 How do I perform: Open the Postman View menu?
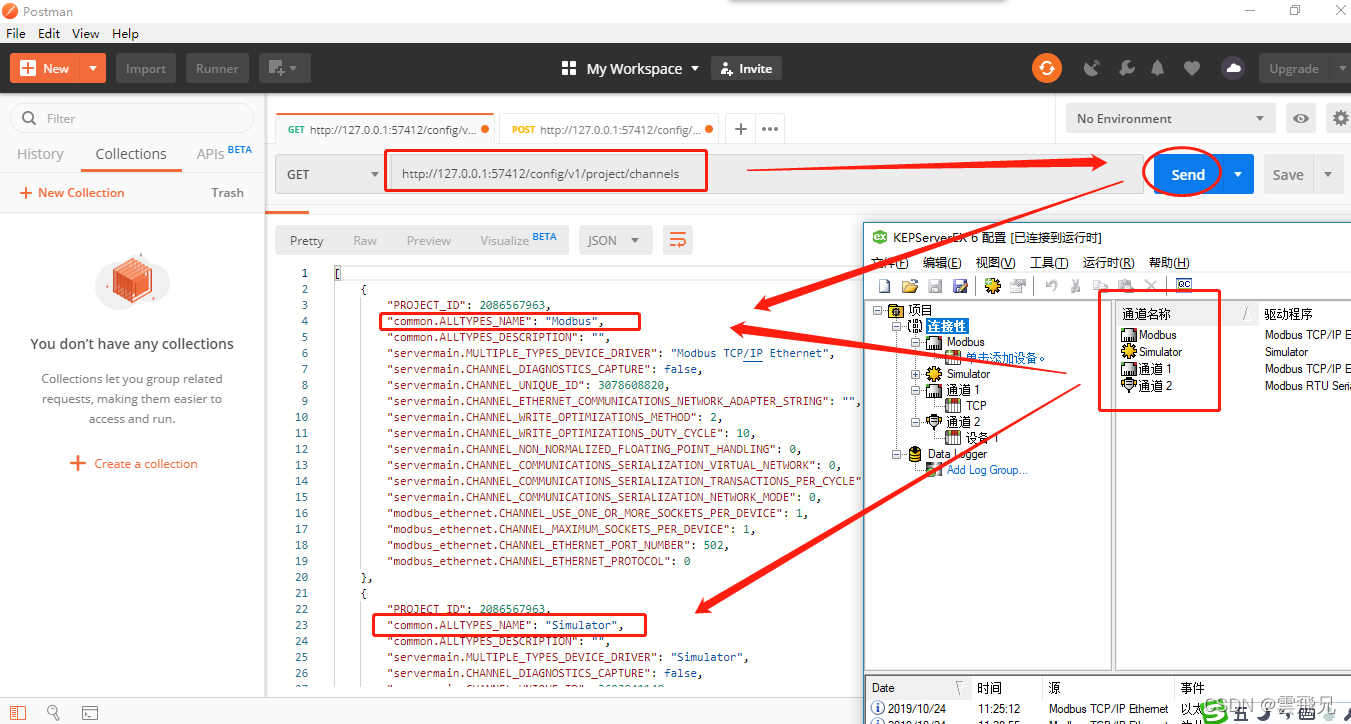tap(86, 33)
